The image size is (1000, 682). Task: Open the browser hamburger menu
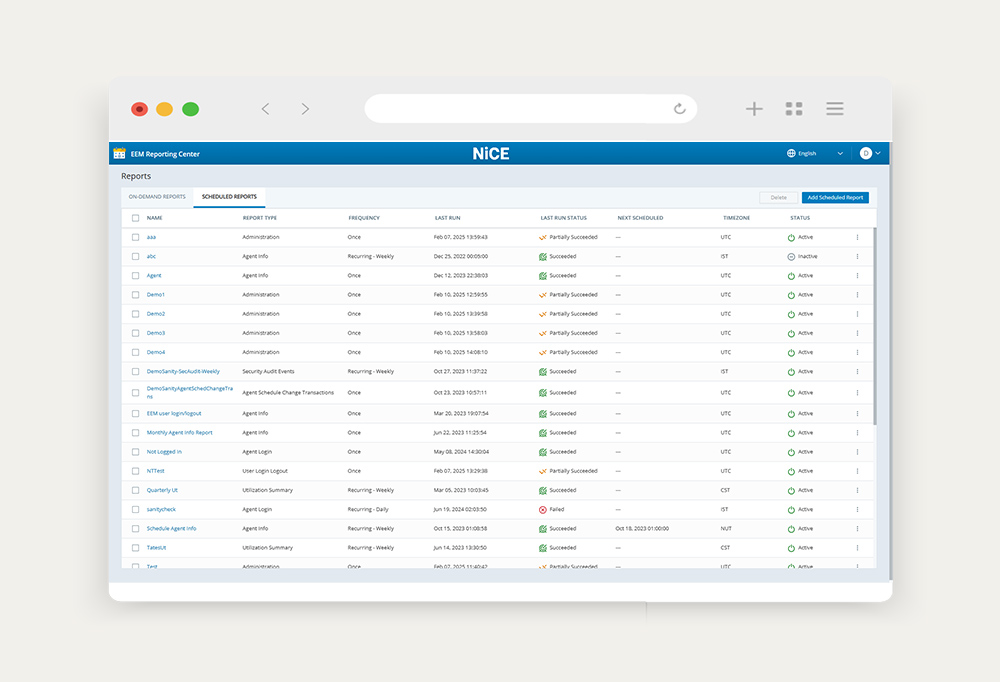[x=834, y=108]
